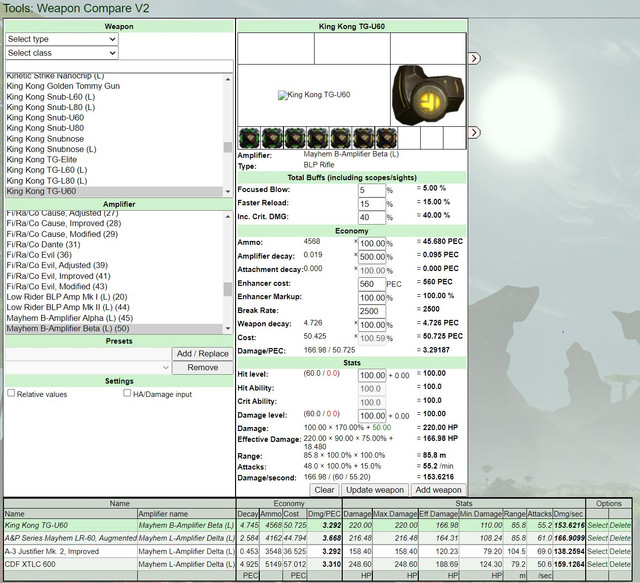
Task: Click the Add weapon button
Action: coord(438,489)
